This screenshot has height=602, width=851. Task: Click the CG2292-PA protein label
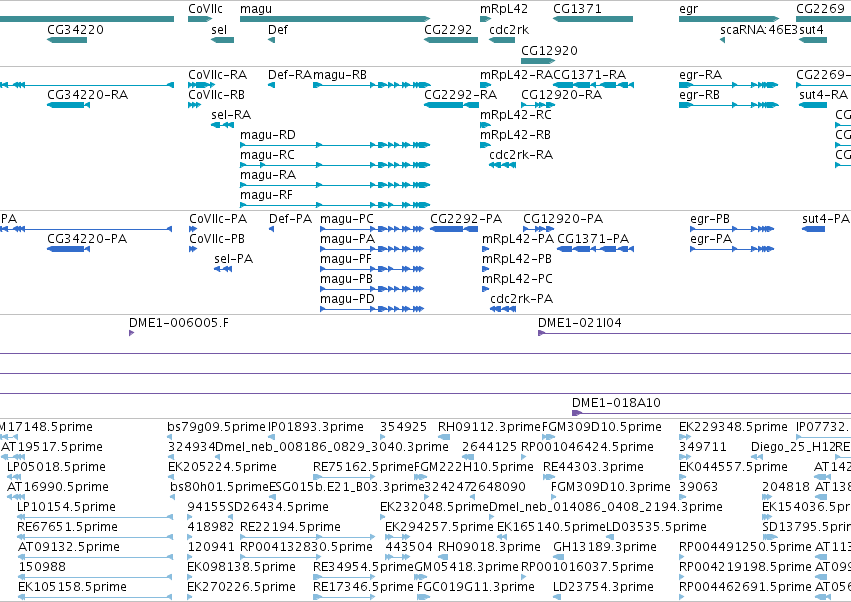click(x=466, y=219)
